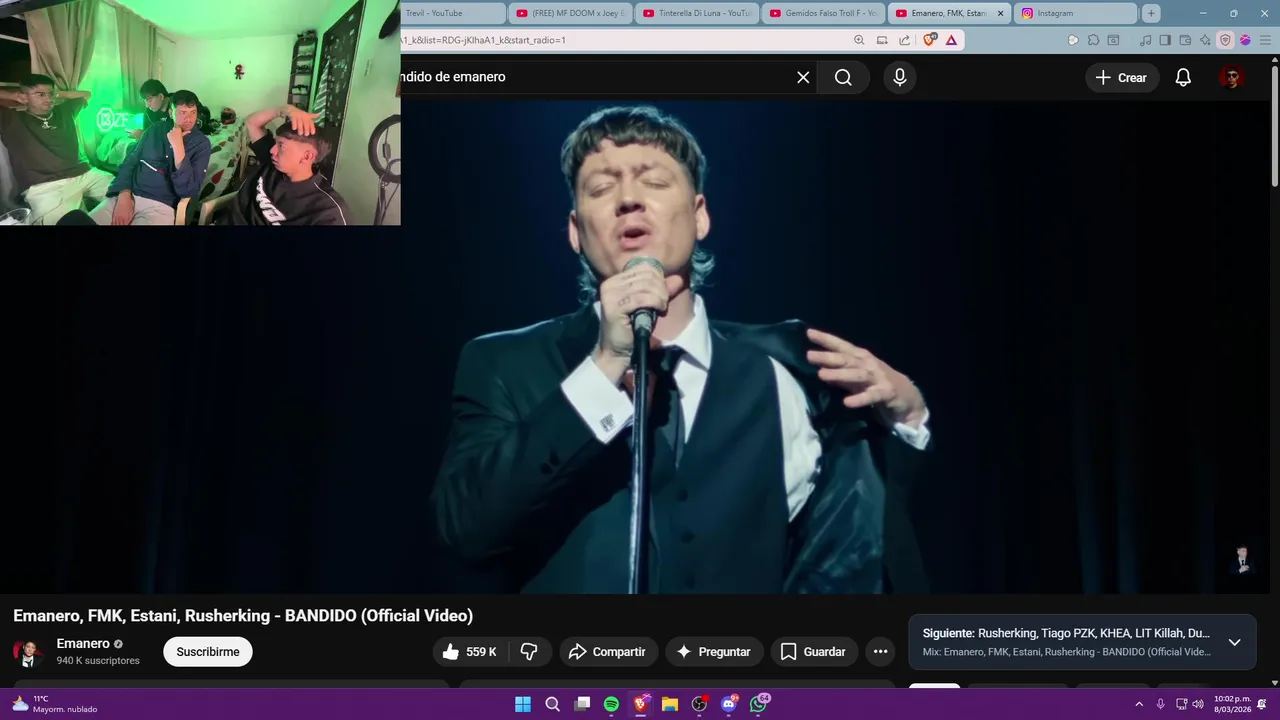Like the BANDIDO video
Image resolution: width=1280 pixels, height=720 pixels.
pos(471,652)
